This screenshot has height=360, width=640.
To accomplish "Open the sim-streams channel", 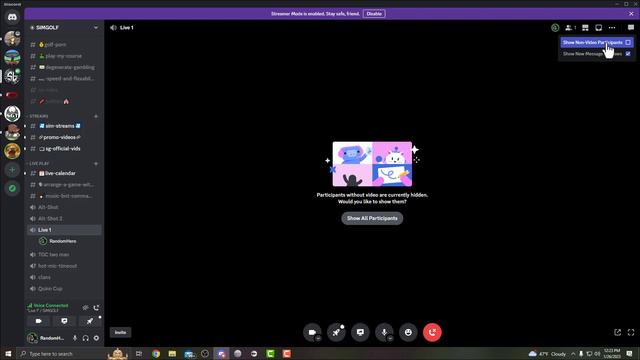I will pos(64,126).
